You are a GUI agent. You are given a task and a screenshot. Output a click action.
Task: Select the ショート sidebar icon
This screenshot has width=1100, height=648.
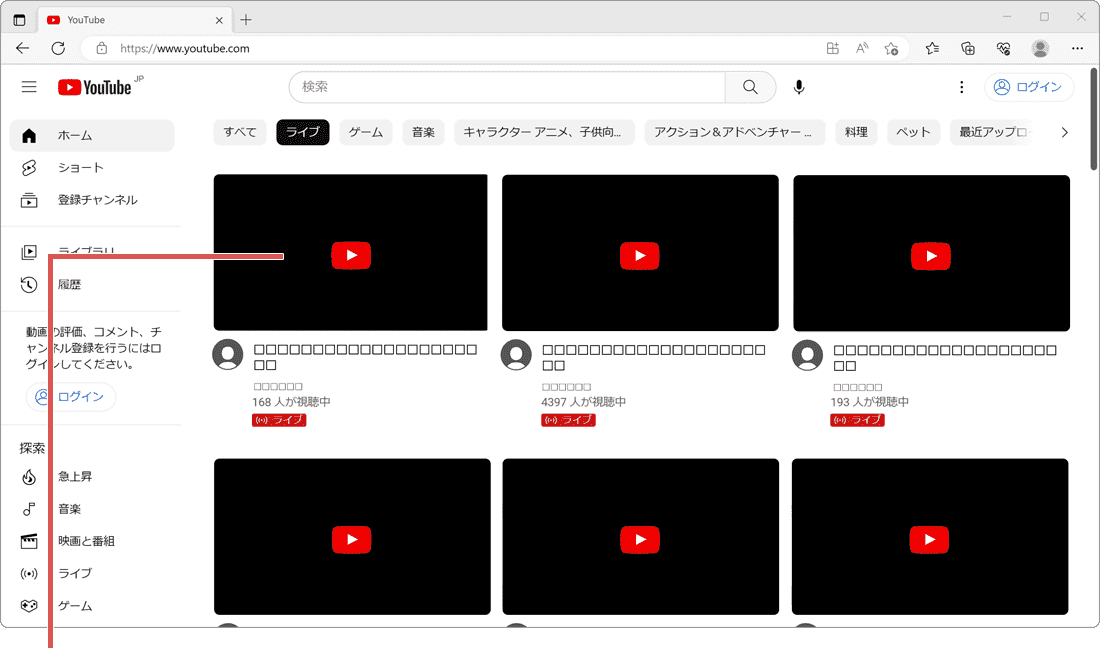(x=29, y=167)
